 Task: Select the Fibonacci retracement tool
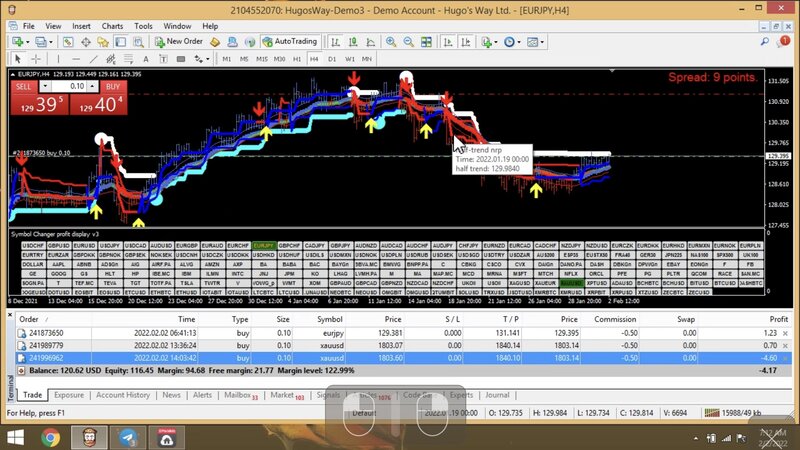pyautogui.click(x=128, y=59)
